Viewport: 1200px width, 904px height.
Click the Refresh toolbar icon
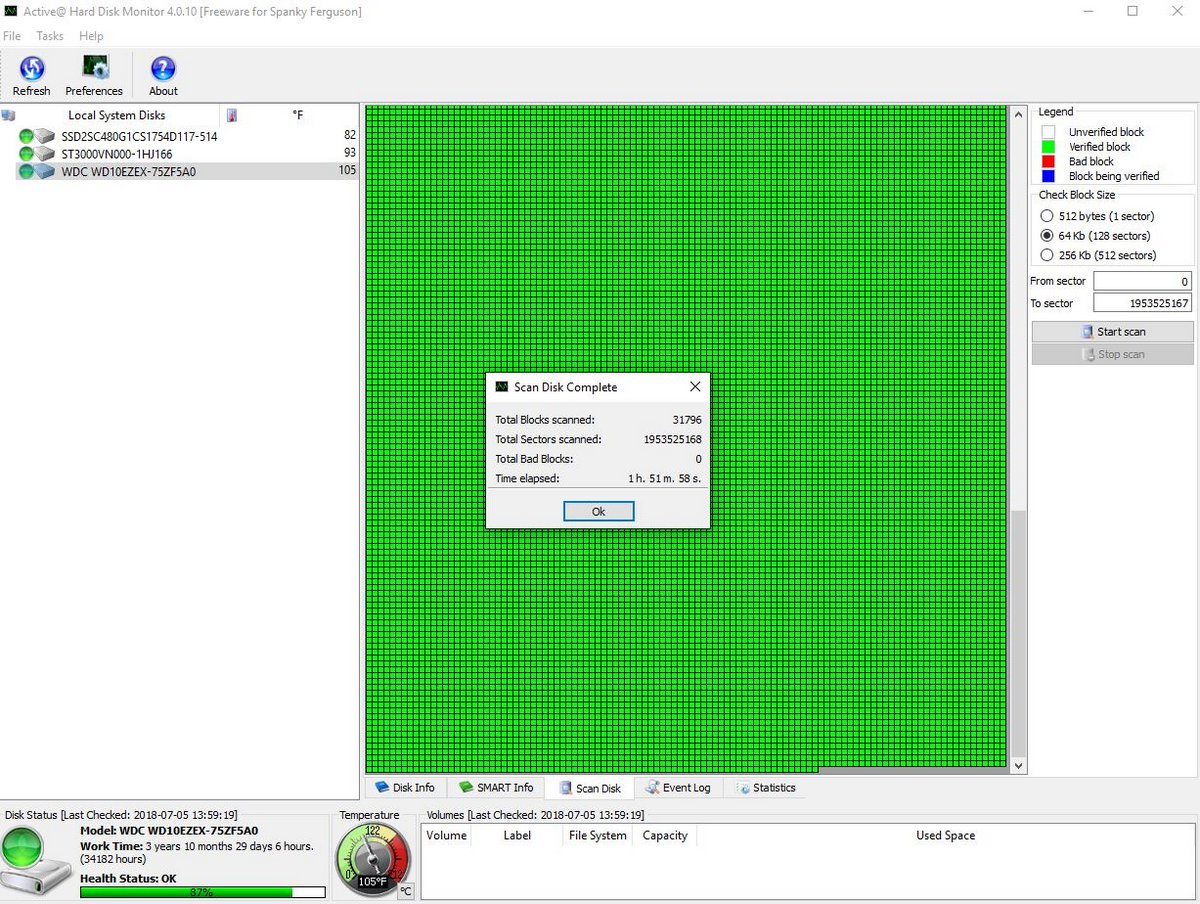click(31, 70)
